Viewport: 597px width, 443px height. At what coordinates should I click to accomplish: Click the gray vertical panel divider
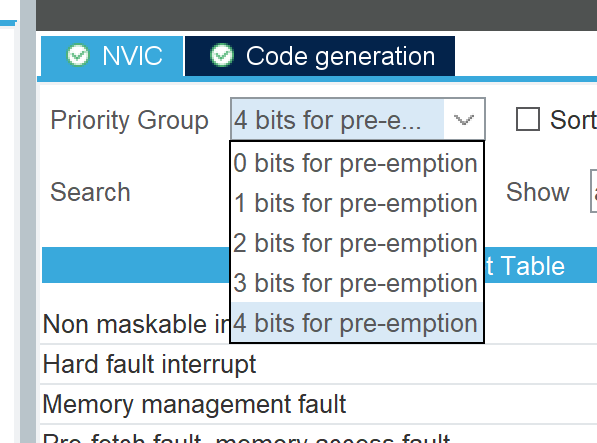[28, 222]
